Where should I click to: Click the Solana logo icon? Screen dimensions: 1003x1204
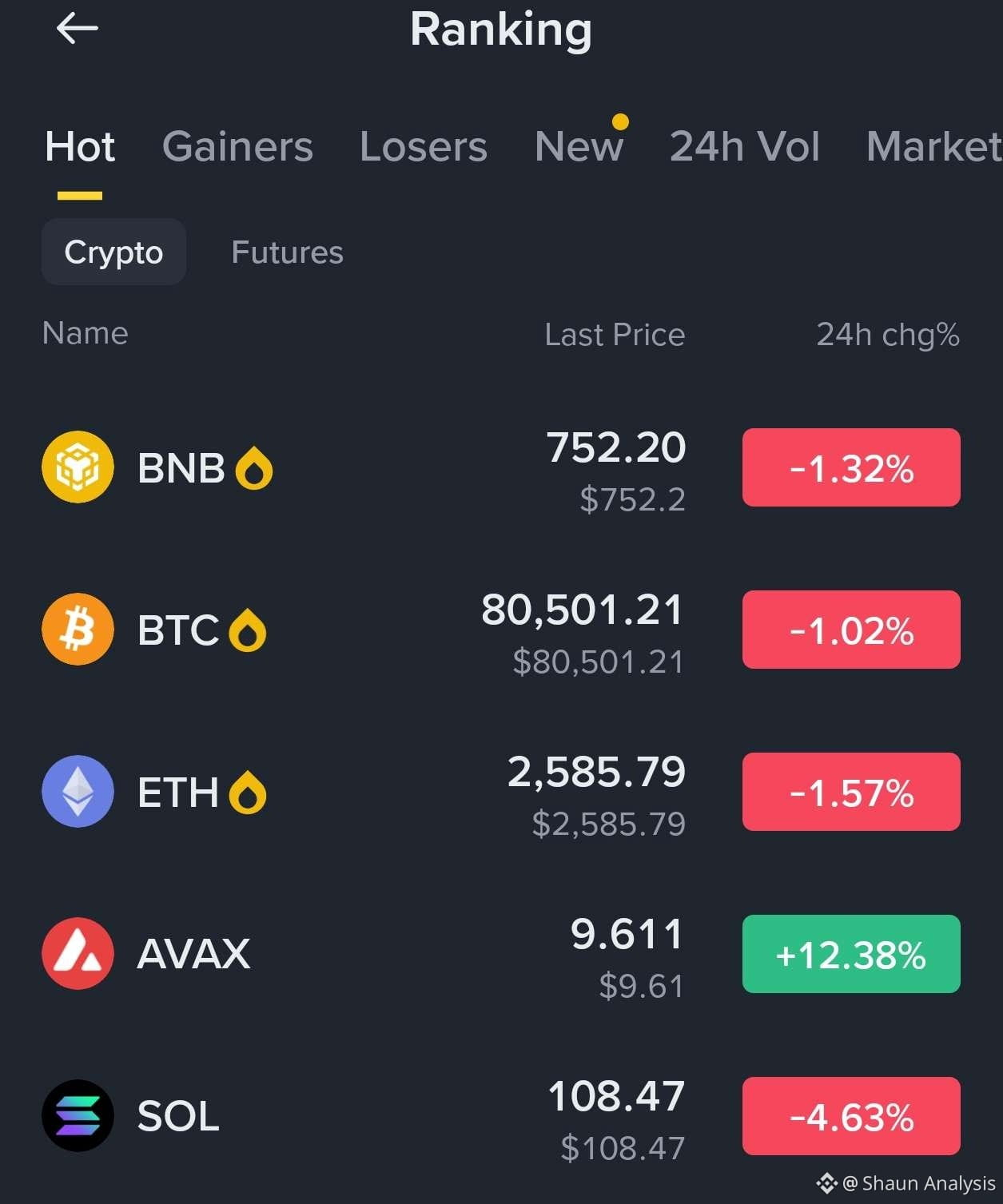pos(78,1115)
